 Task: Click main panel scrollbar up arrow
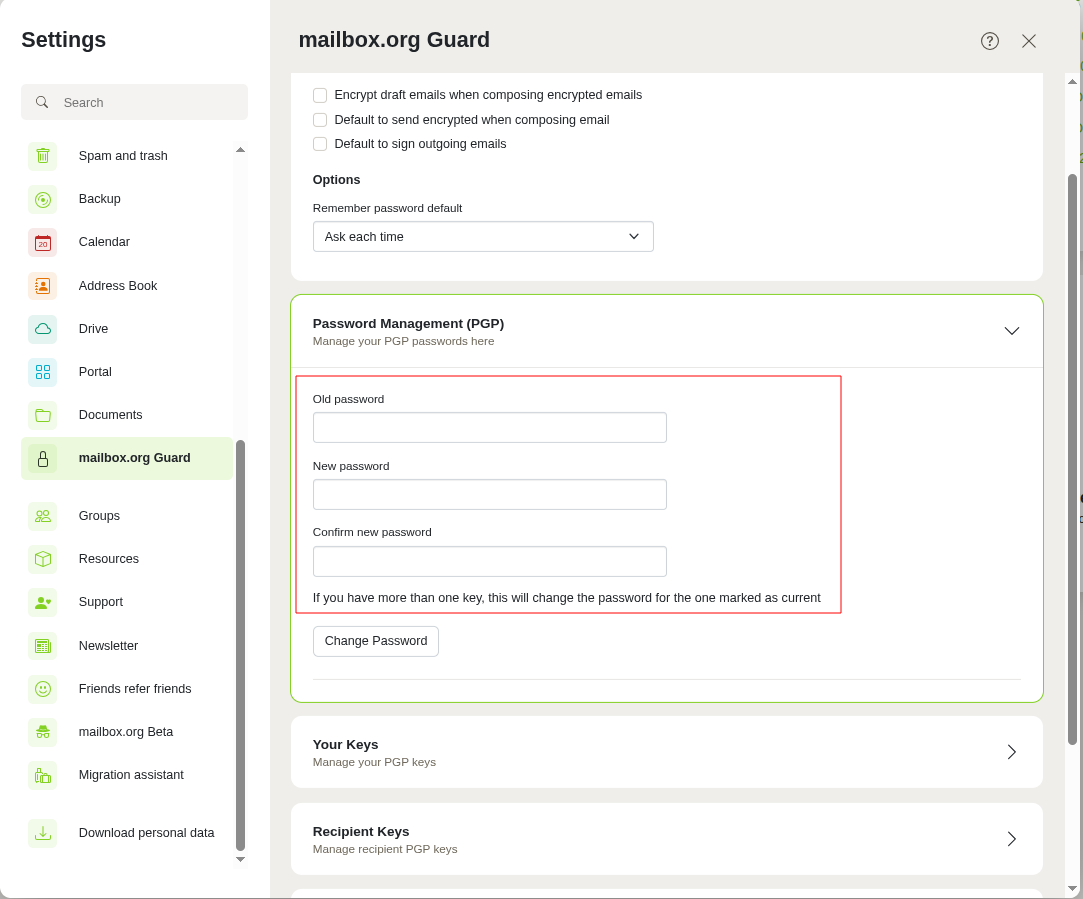[x=1072, y=81]
